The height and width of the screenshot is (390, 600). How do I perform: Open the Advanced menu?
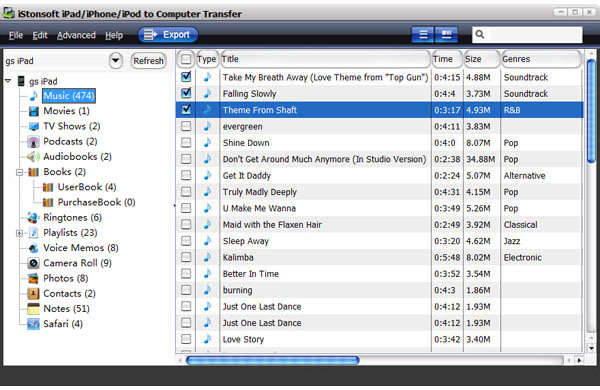(x=76, y=35)
